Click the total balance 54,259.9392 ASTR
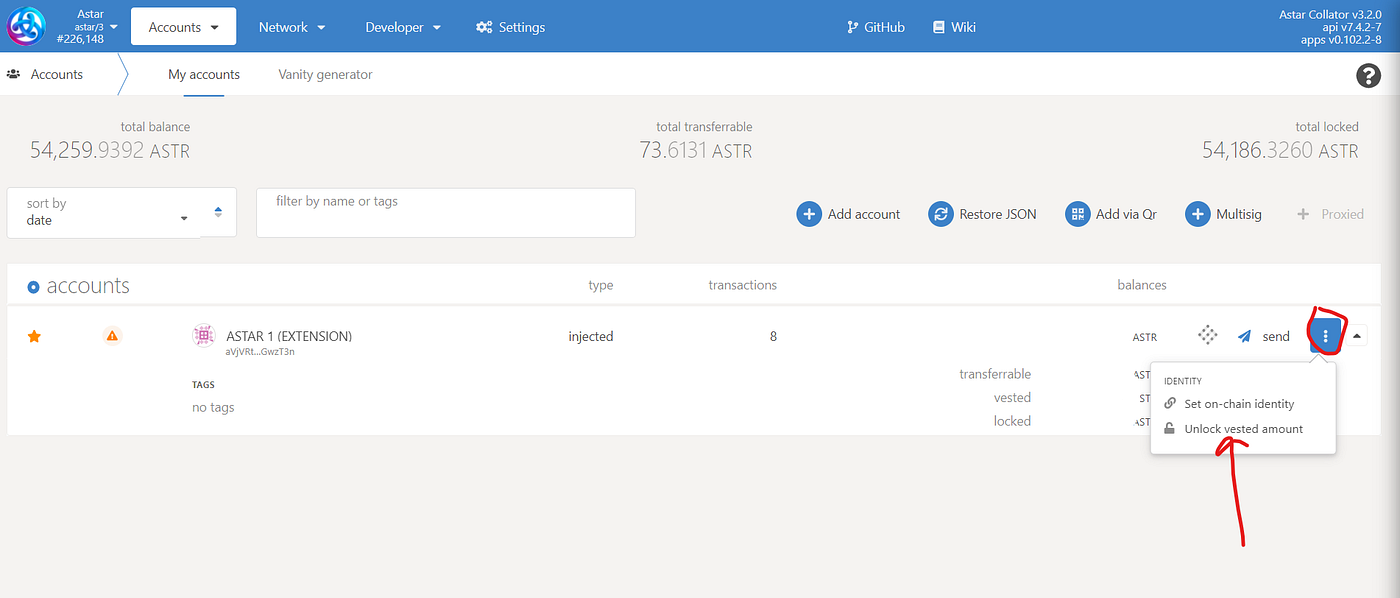The image size is (1400, 598). point(110,151)
